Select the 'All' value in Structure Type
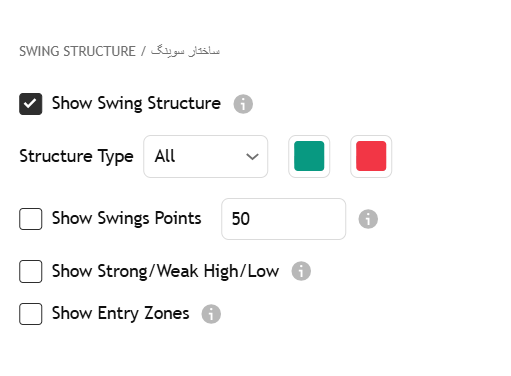 click(x=165, y=156)
